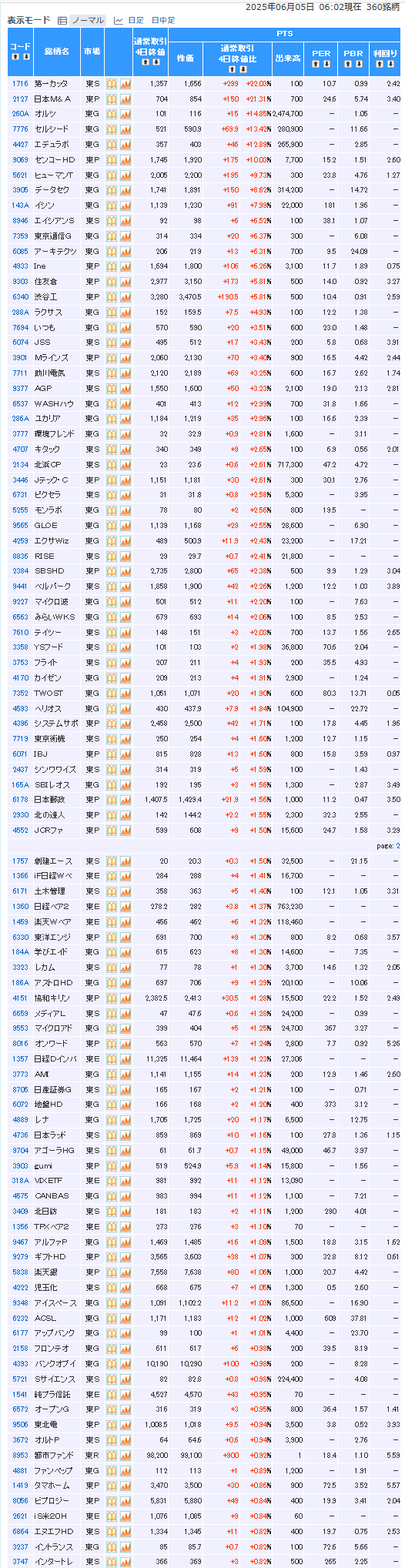This screenshot has width=405, height=1568.
Task: Open chart icon for 第一カッタ row
Action: (126, 84)
